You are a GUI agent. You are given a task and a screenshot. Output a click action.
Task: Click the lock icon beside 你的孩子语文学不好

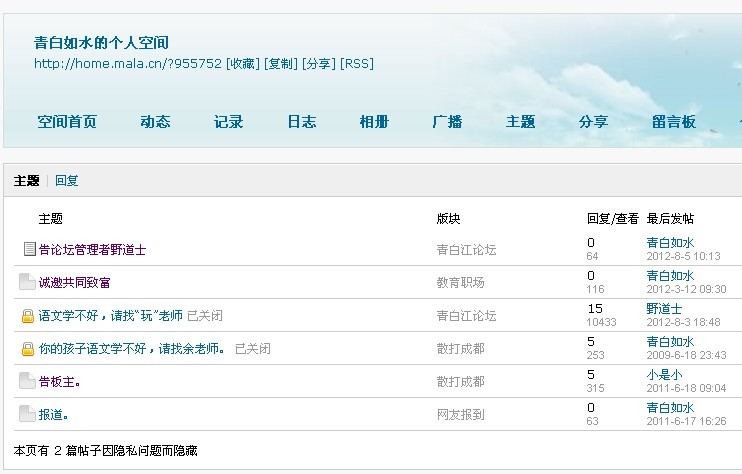coord(28,349)
